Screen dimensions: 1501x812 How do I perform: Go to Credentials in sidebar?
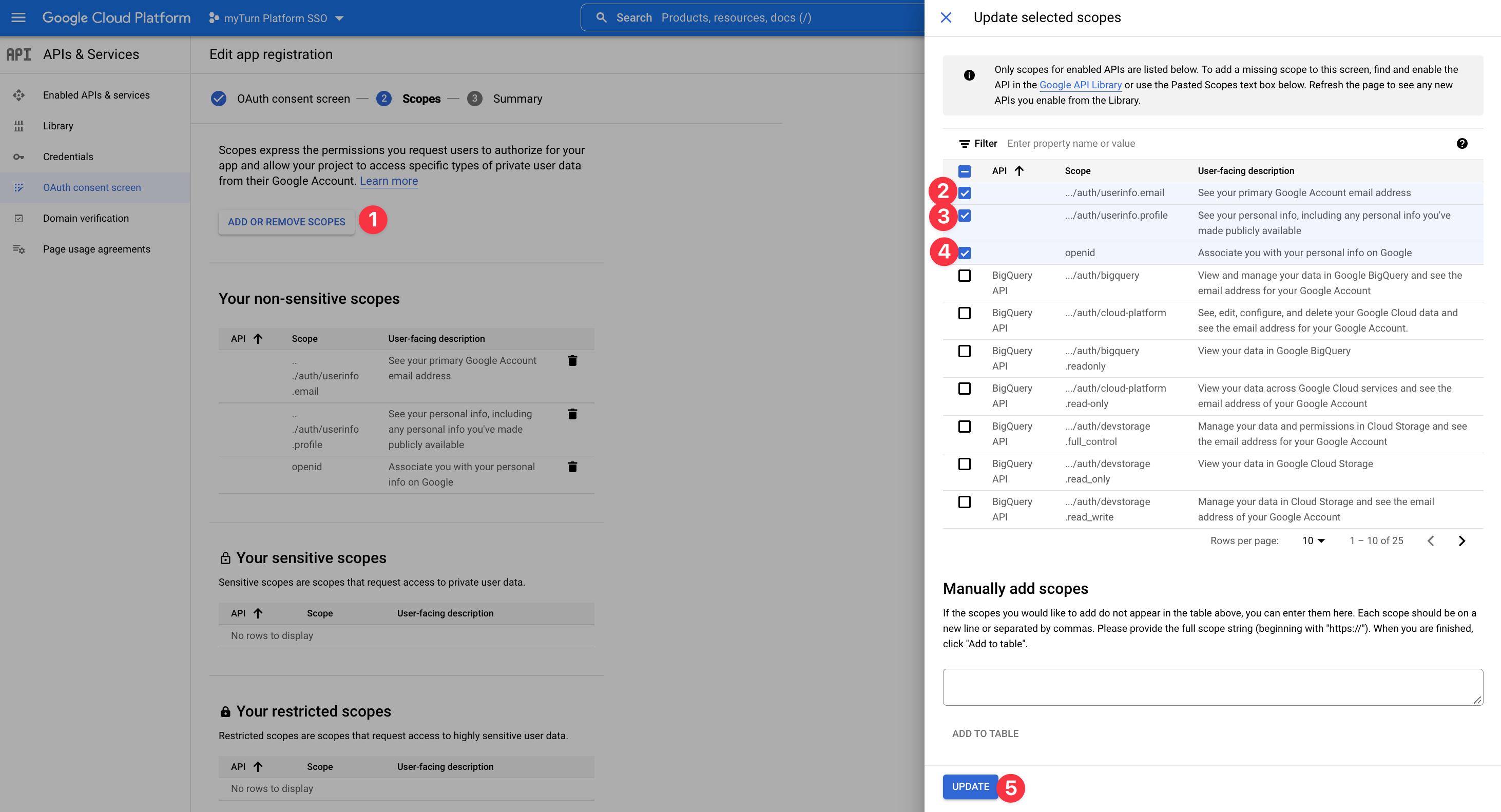coord(95,157)
